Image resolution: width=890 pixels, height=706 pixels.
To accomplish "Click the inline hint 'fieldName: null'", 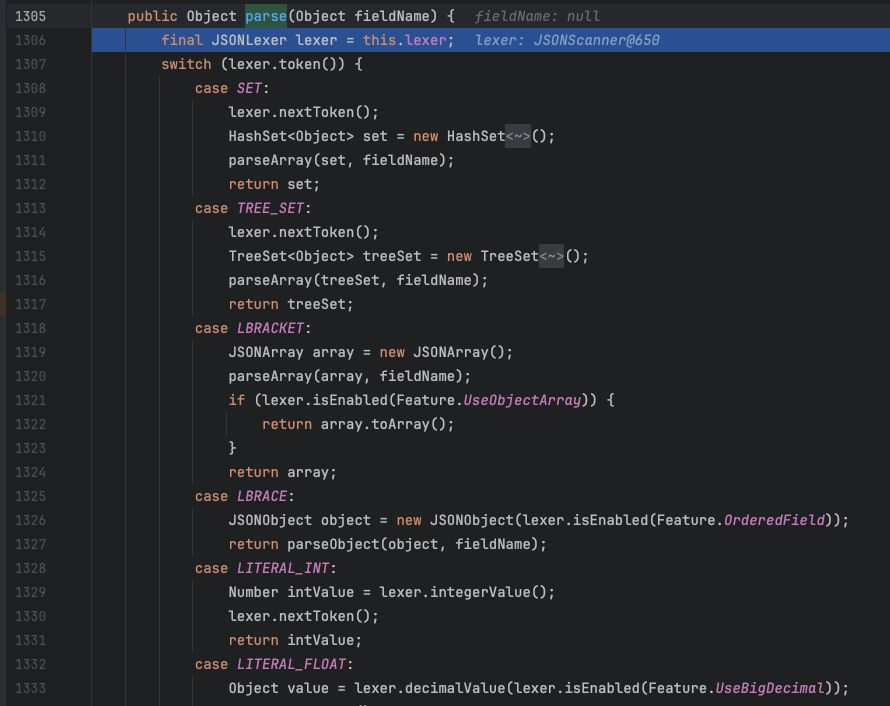I will (x=537, y=17).
